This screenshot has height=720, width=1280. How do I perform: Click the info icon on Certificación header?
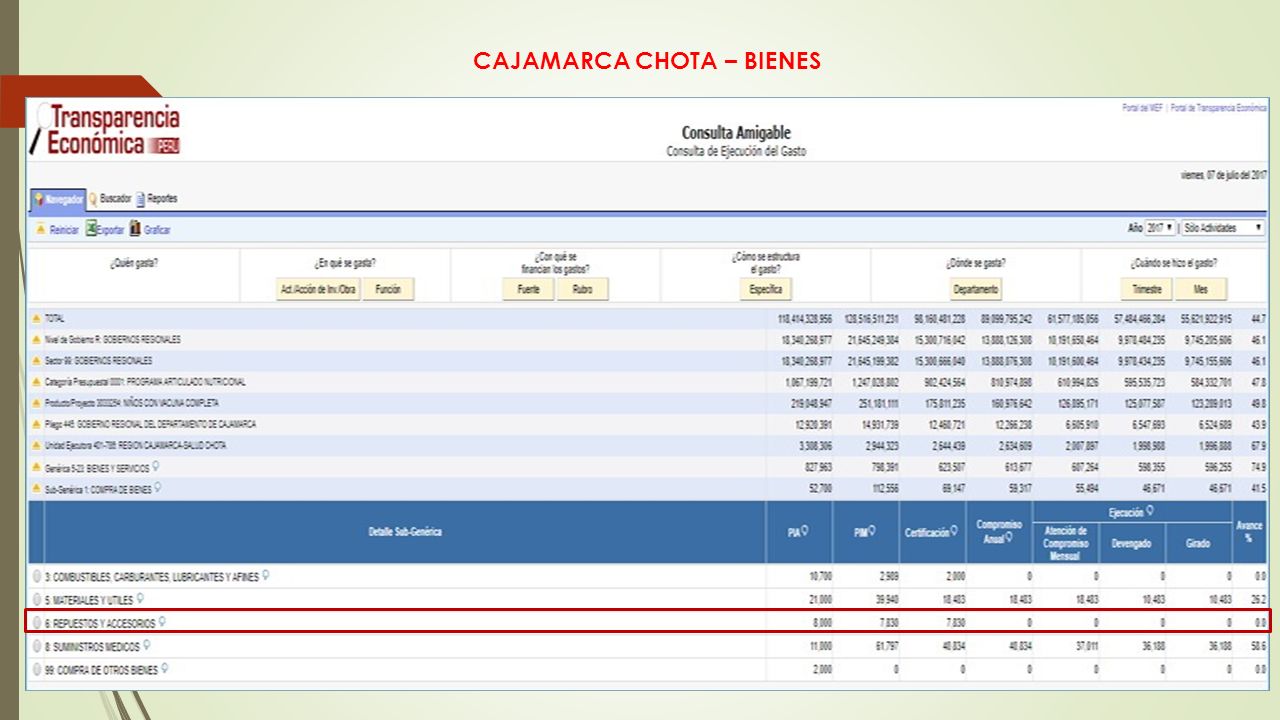click(x=954, y=532)
